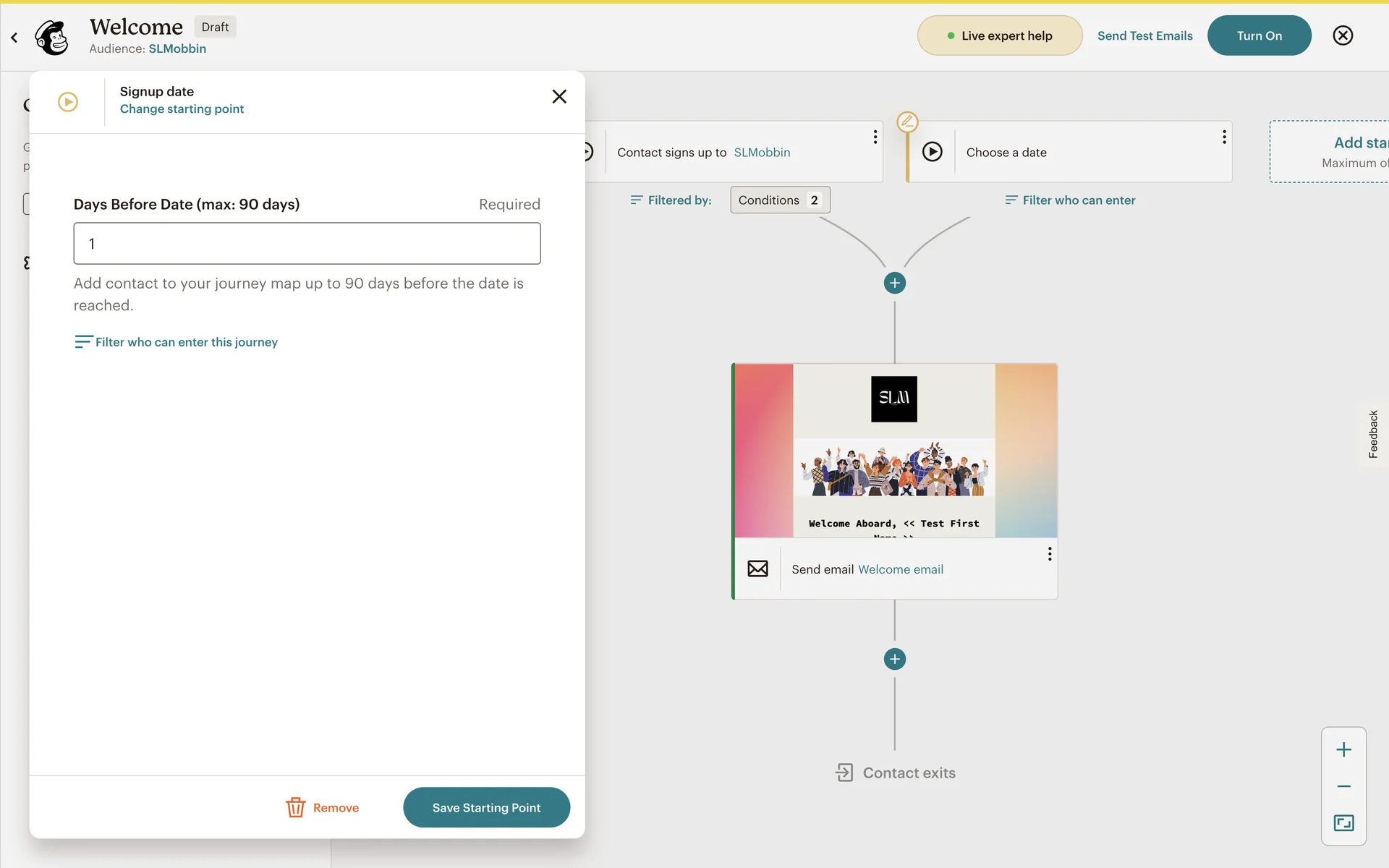Open options menu for Contact signs up
Viewport: 1389px width, 868px height.
875,137
